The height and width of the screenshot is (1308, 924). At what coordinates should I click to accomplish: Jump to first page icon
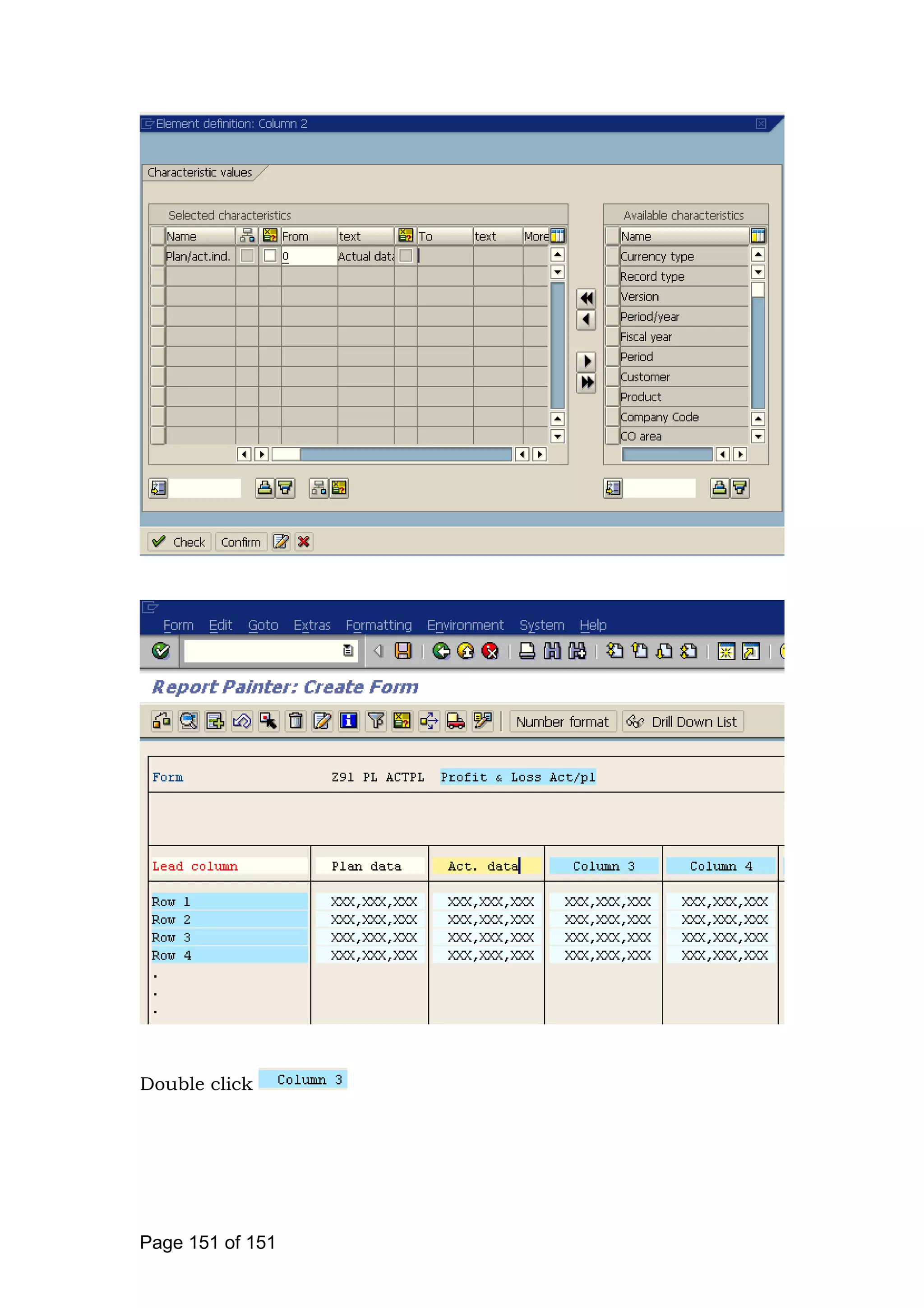click(x=615, y=650)
